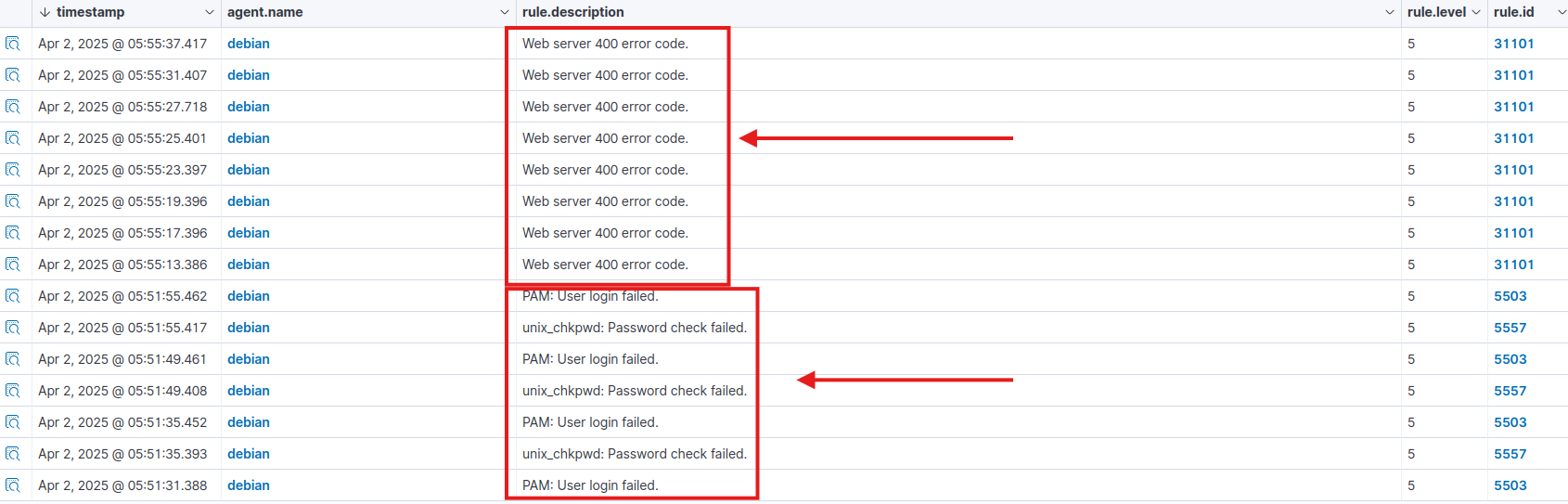The height and width of the screenshot is (504, 1568).
Task: Expand the agent.name column dropdown
Action: tap(505, 12)
